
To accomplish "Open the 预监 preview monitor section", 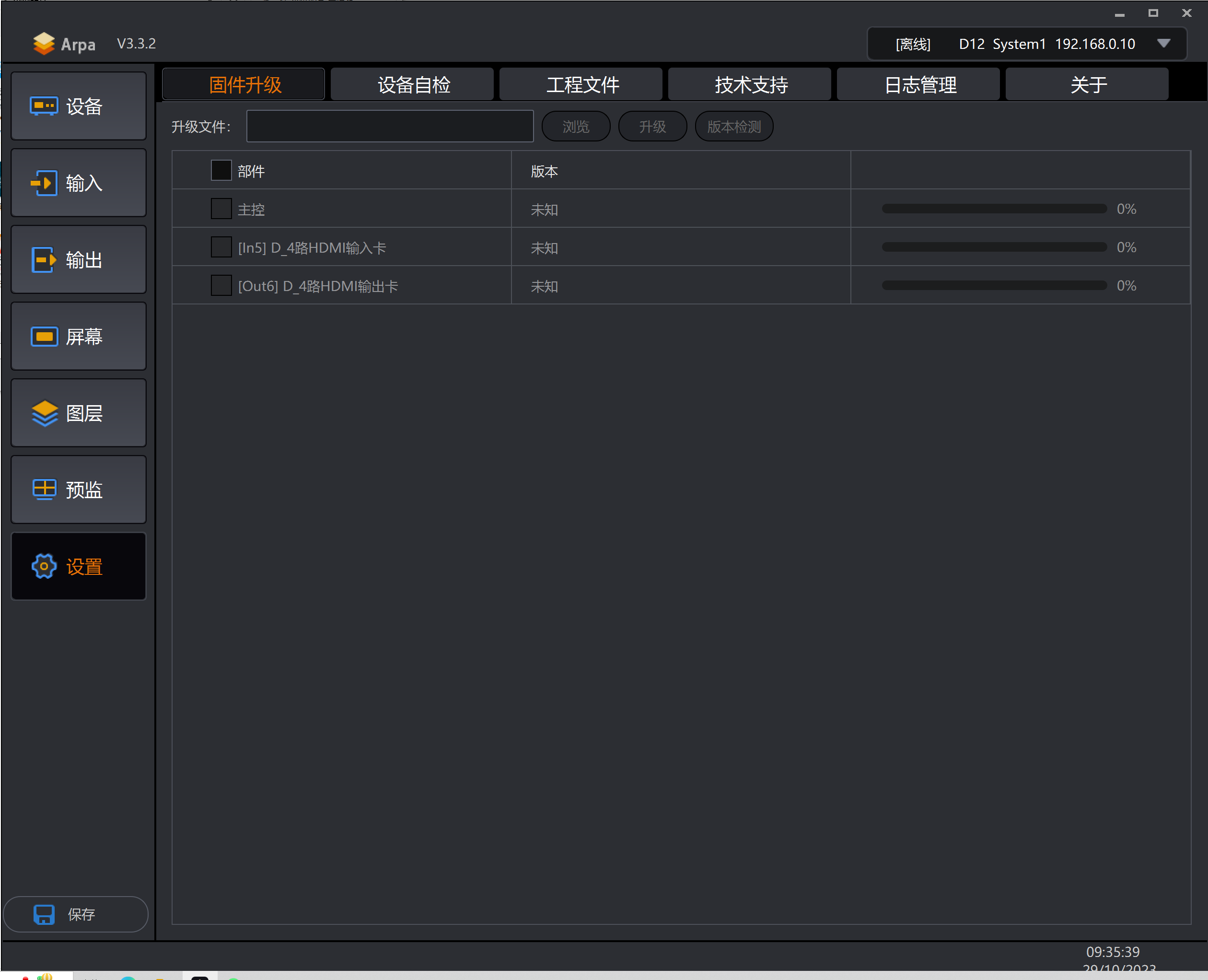I will [79, 490].
